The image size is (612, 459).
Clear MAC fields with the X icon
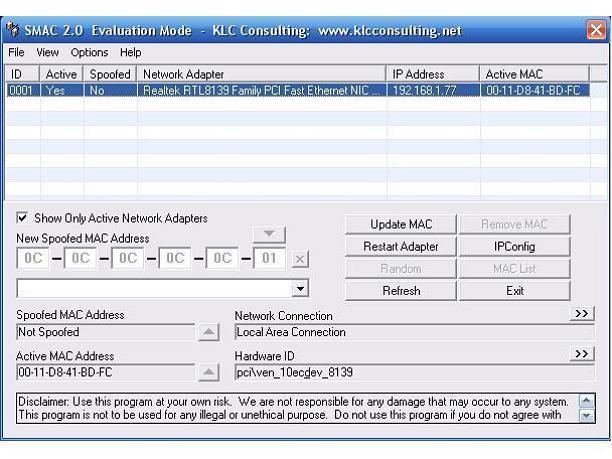click(300, 259)
